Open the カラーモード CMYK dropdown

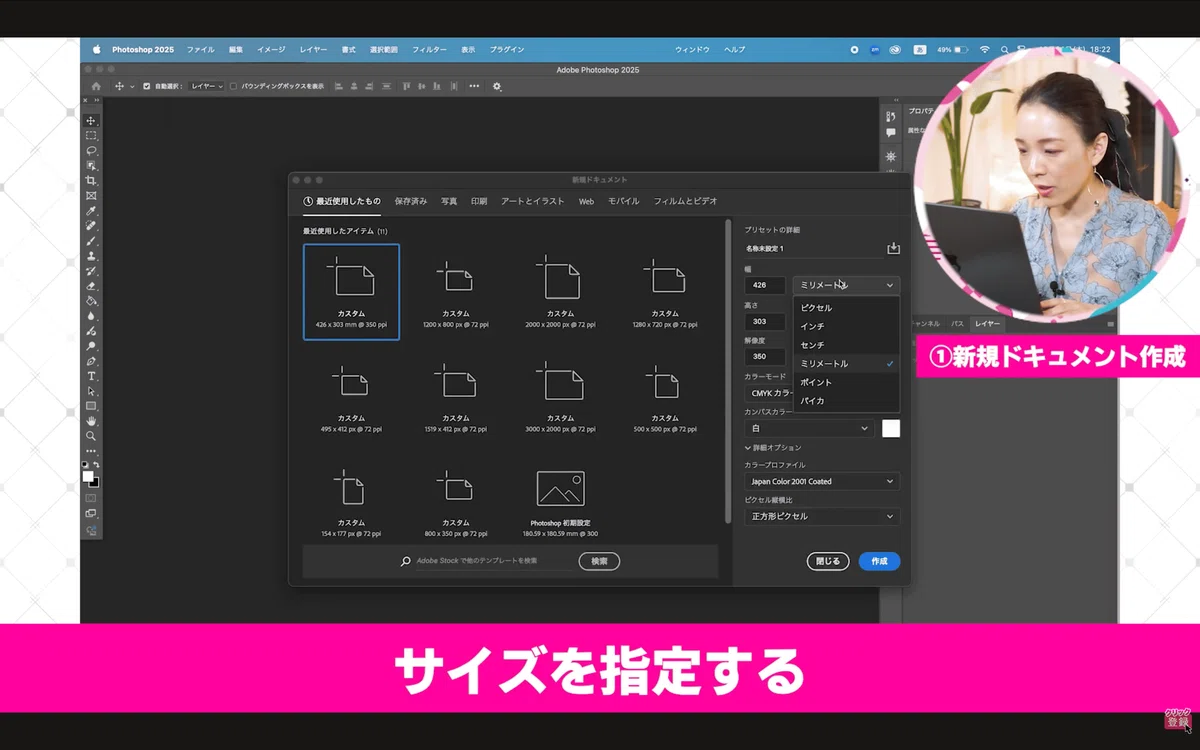pyautogui.click(x=770, y=393)
